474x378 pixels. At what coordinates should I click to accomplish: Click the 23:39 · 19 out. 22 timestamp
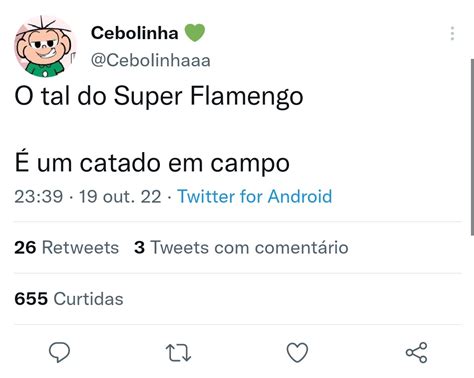pos(88,196)
